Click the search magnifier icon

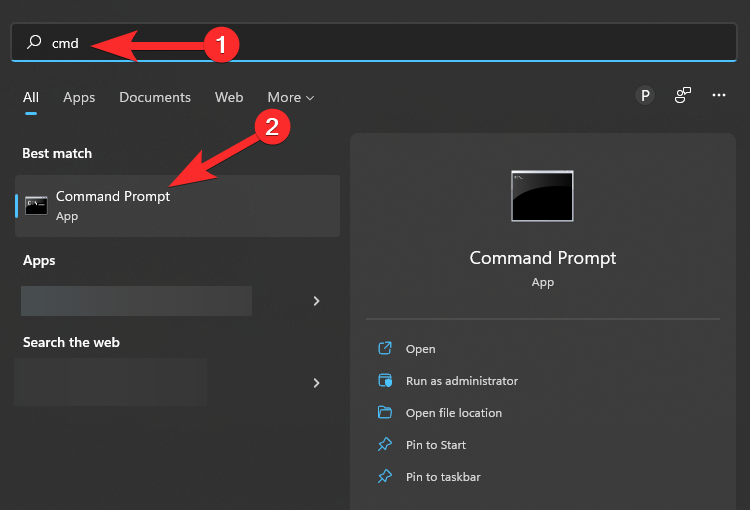[34, 43]
